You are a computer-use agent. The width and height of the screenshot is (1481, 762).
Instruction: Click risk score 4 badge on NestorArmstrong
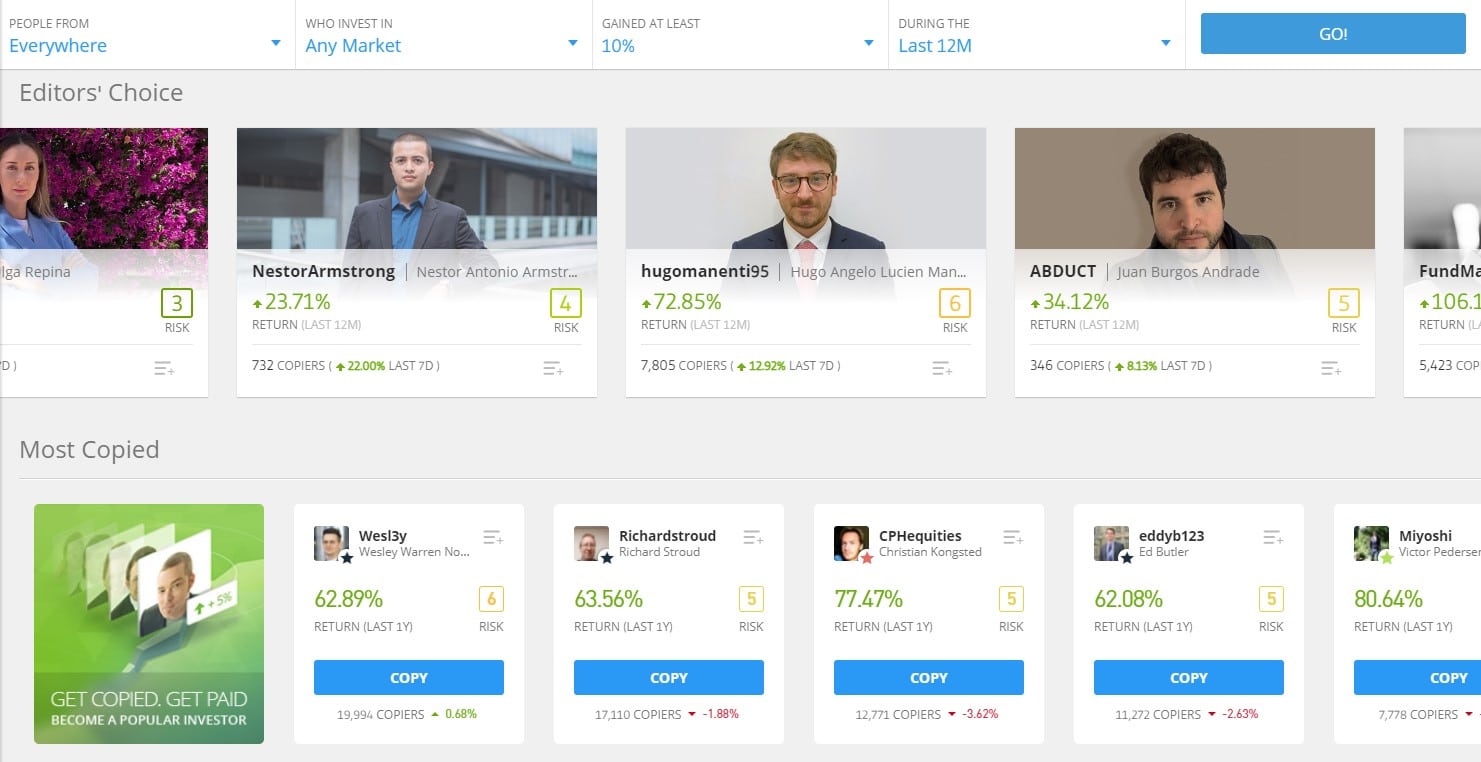[566, 303]
